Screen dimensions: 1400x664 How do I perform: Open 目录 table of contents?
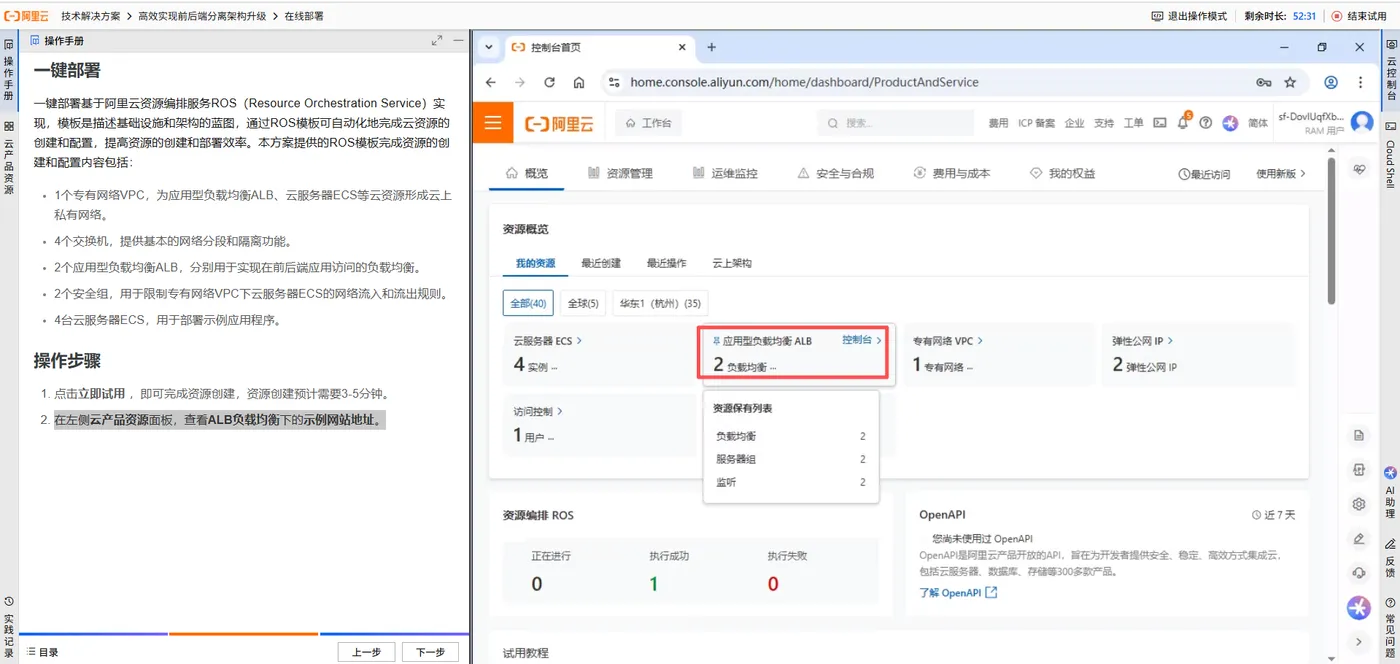[x=42, y=652]
